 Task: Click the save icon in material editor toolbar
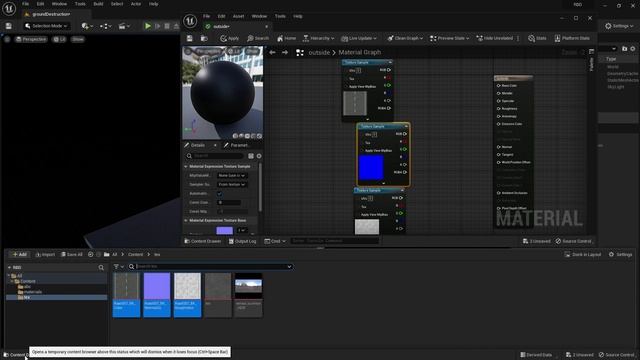coord(190,38)
